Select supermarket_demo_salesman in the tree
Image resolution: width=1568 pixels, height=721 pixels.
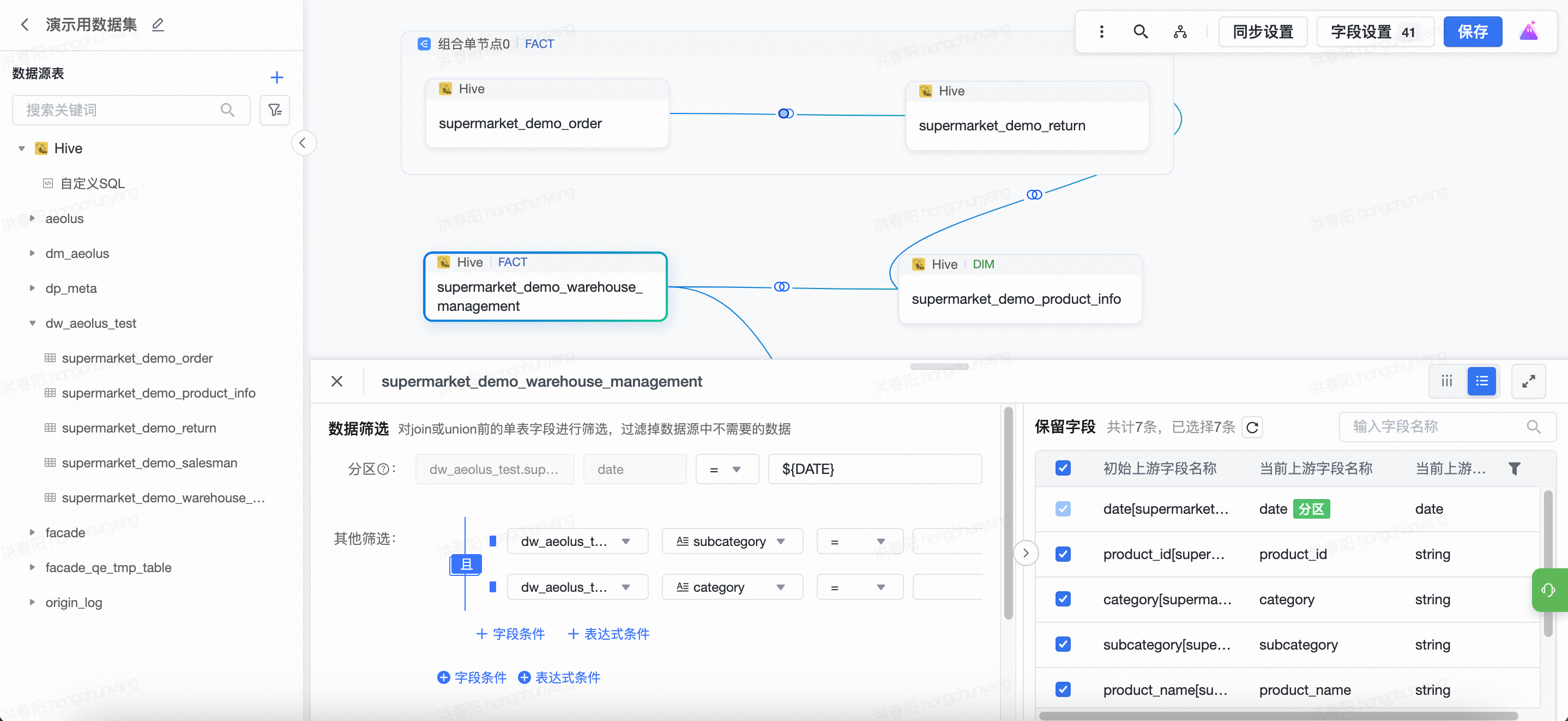tap(149, 463)
